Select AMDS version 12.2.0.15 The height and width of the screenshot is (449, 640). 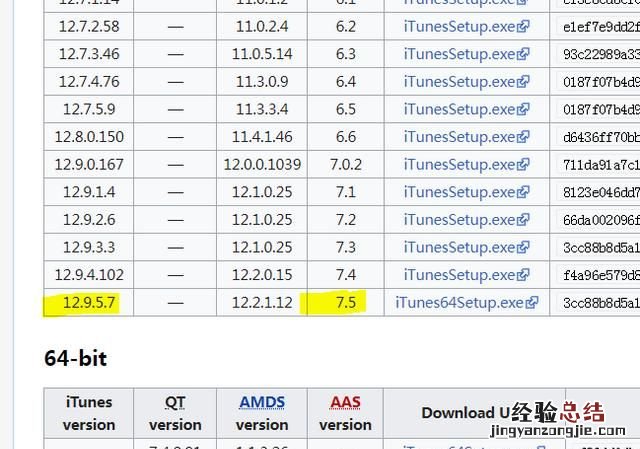click(x=262, y=275)
